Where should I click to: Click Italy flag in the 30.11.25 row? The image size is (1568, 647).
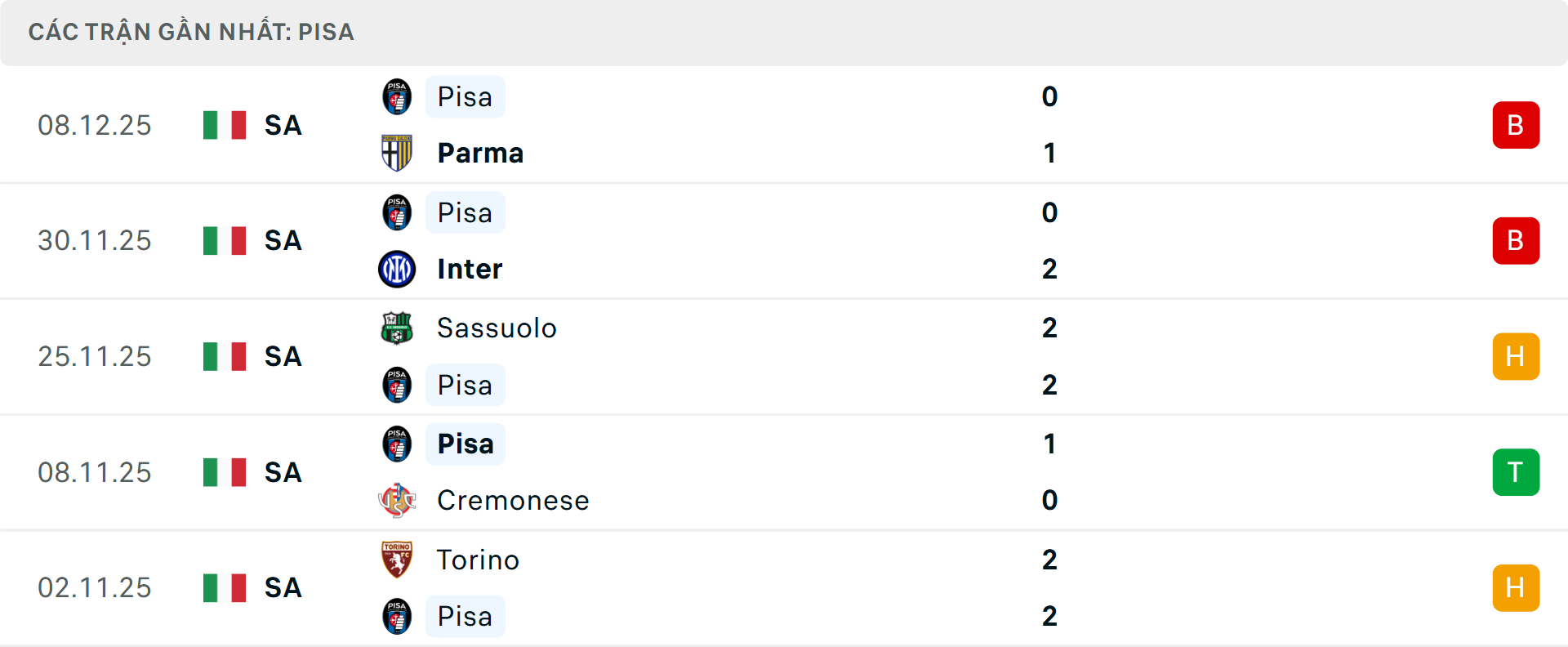[x=225, y=241]
